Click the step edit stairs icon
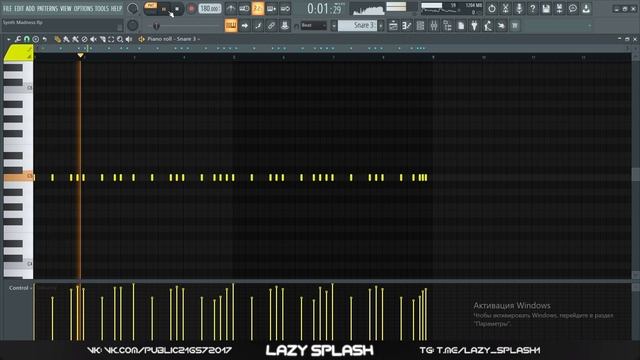 click(258, 26)
